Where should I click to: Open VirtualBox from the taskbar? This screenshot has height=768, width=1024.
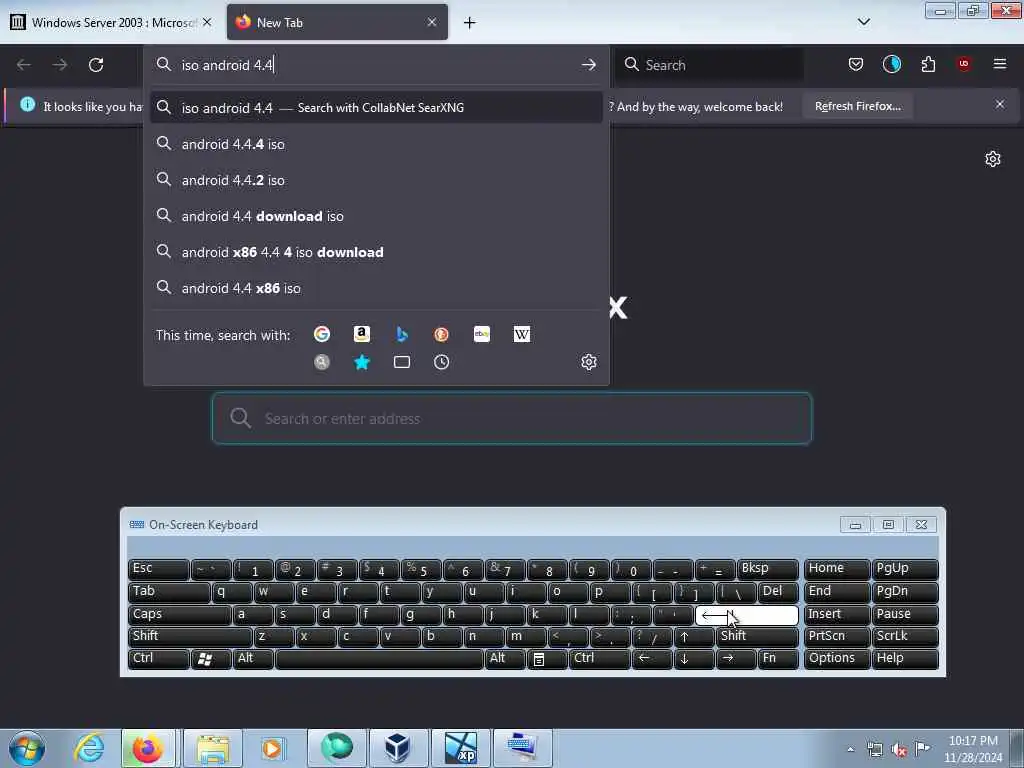point(398,748)
